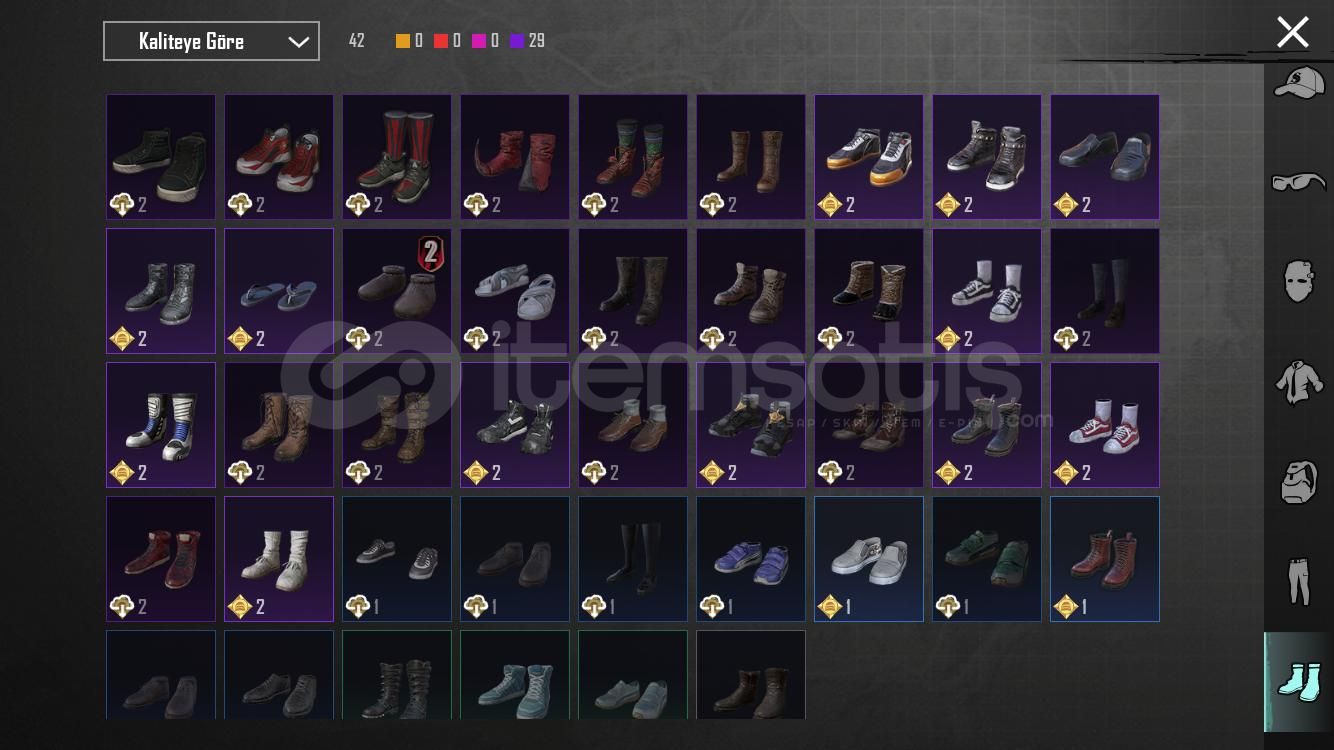Viewport: 1334px width, 750px height.
Task: Open the Kaliteye Göre sort dropdown
Action: (x=211, y=41)
